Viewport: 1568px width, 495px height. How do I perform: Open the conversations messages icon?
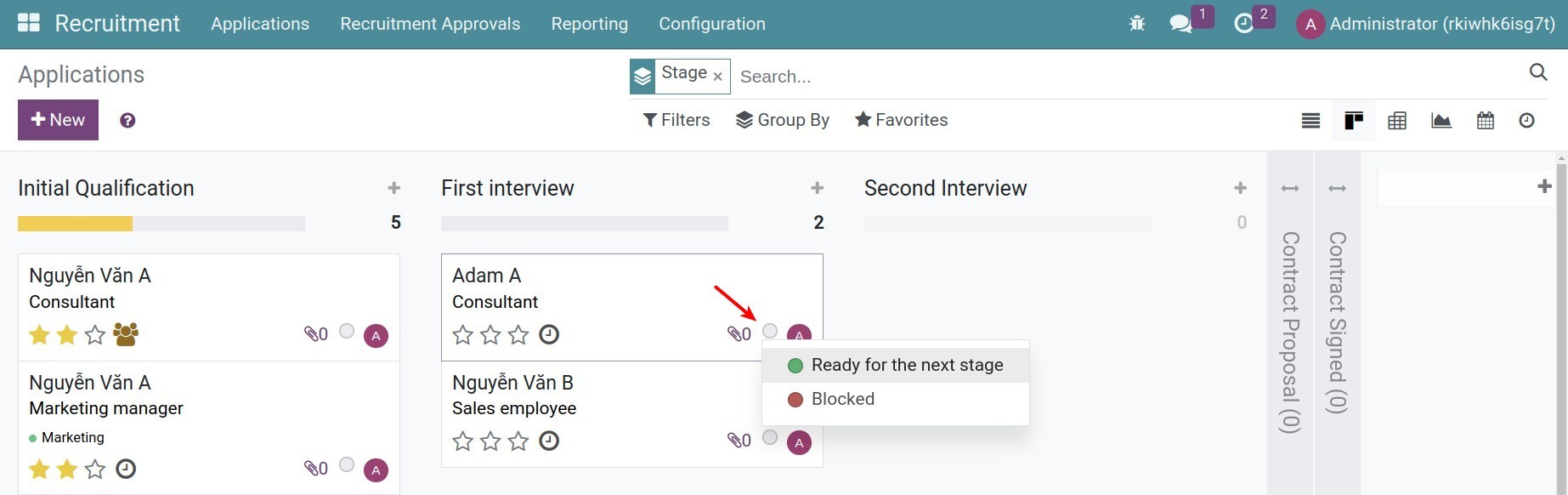coord(1180,24)
